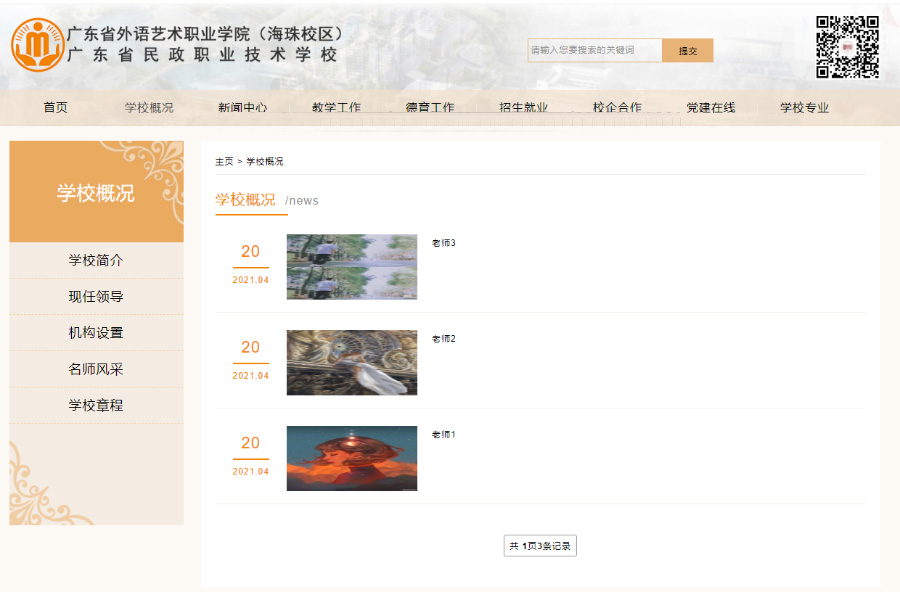Screen dimensions: 900x592
Task: Navigate to 党建在线 in the top menu
Action: tap(710, 108)
